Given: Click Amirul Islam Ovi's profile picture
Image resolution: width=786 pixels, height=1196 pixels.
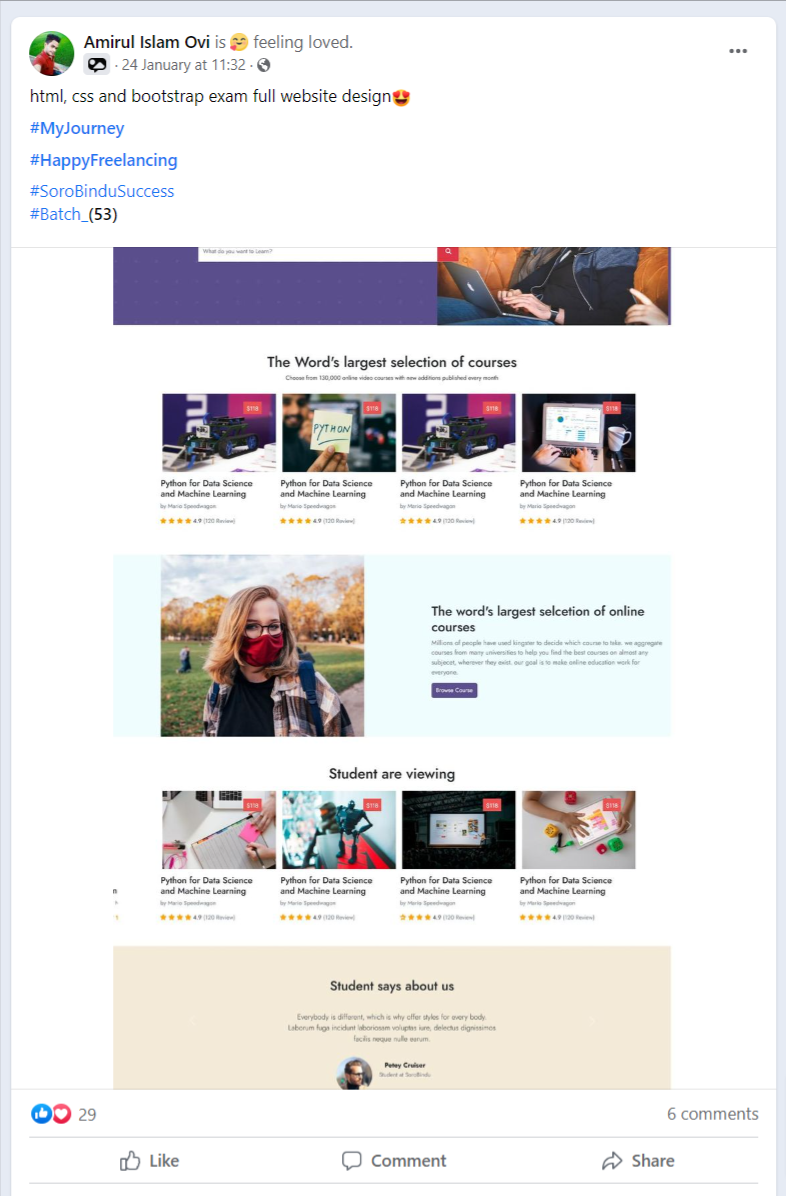Looking at the screenshot, I should [51, 53].
